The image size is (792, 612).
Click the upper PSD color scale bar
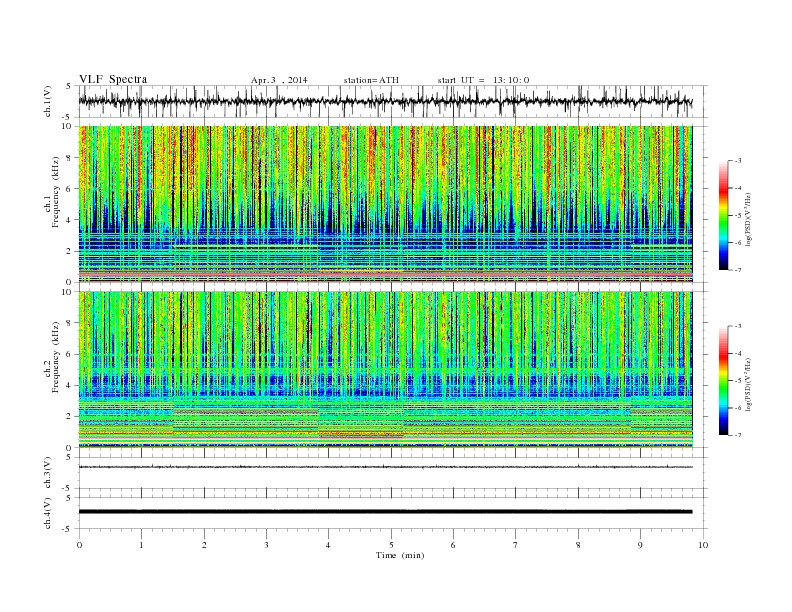coord(724,216)
